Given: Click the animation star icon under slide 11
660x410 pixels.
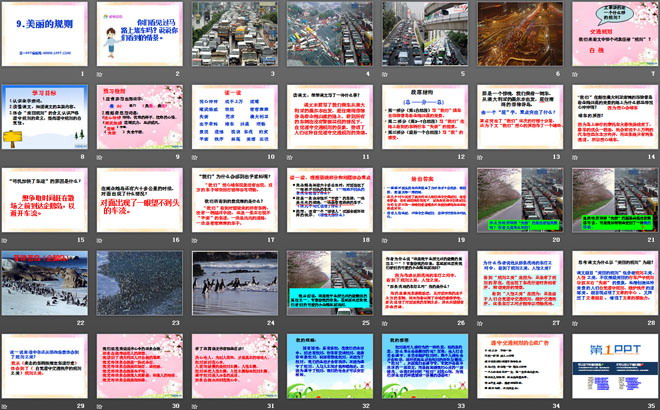Looking at the screenshot, I should coord(290,157).
